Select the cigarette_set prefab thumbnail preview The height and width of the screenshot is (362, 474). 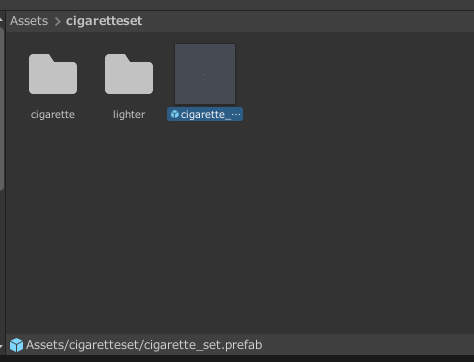[205, 74]
